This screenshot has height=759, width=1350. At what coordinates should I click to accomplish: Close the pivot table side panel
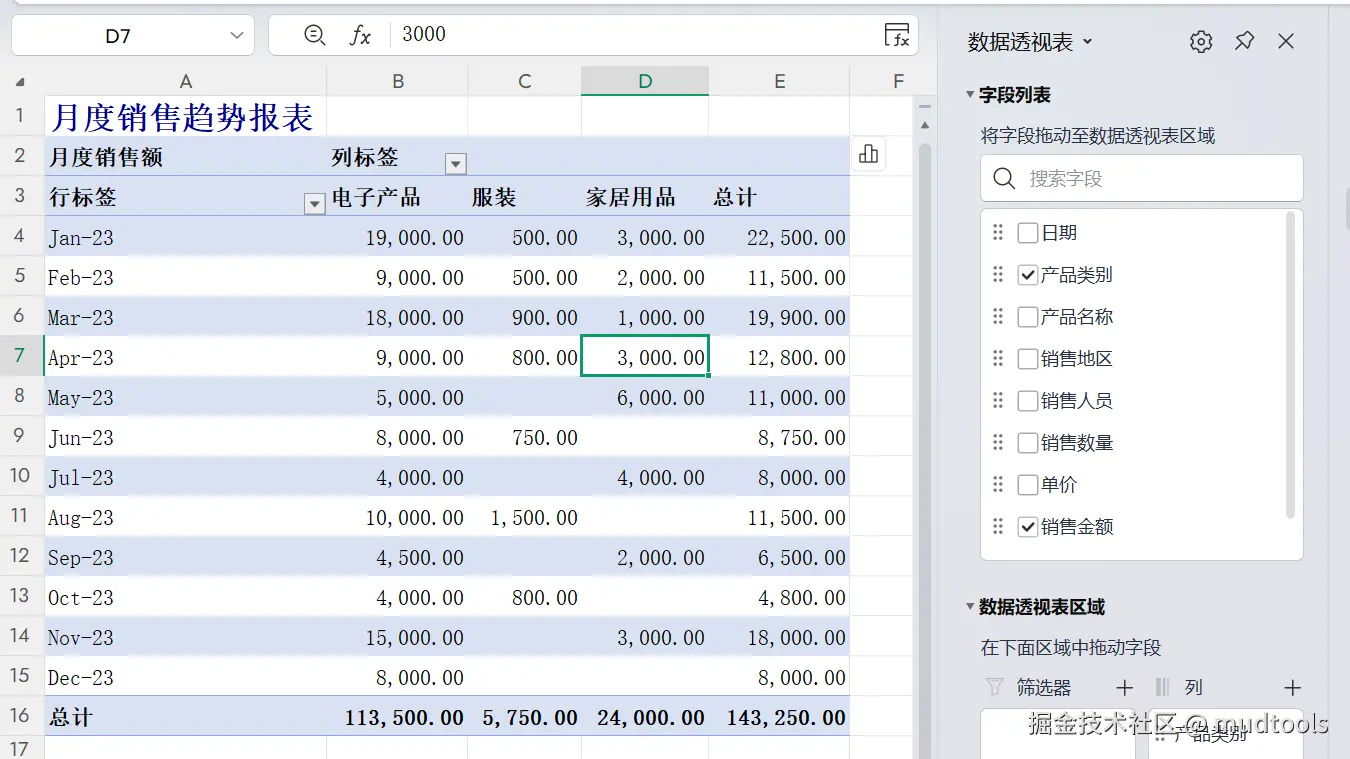(1286, 41)
